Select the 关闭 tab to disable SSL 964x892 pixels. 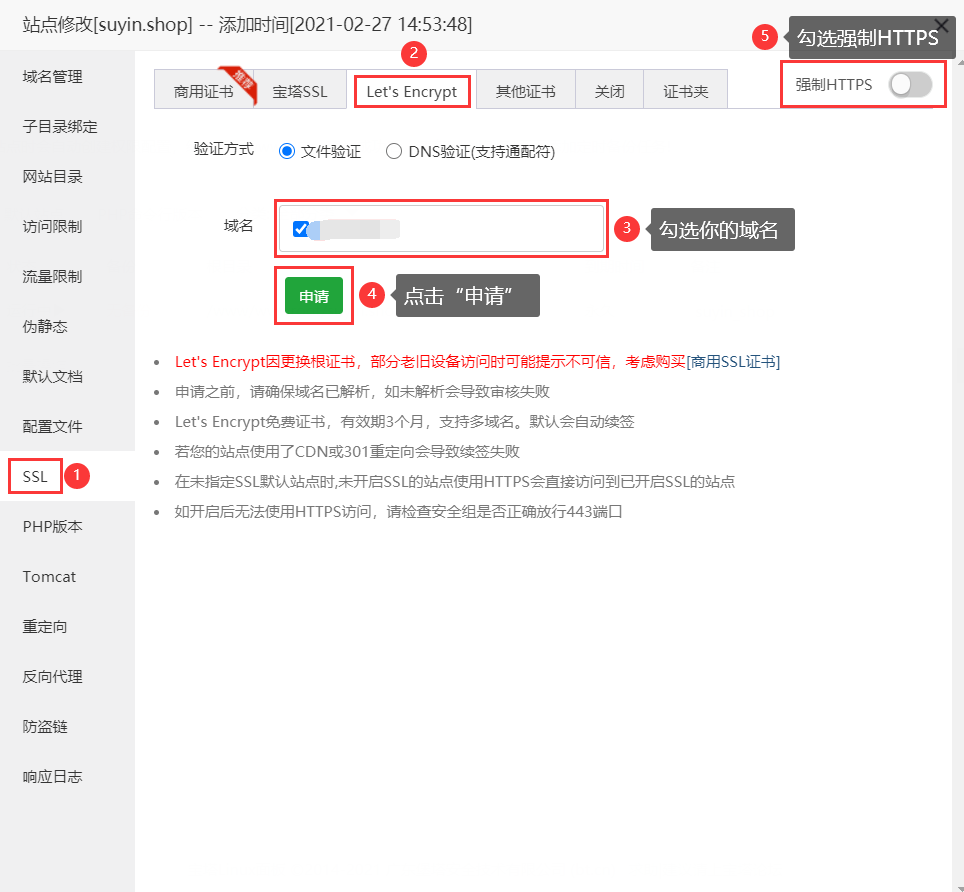coord(609,89)
